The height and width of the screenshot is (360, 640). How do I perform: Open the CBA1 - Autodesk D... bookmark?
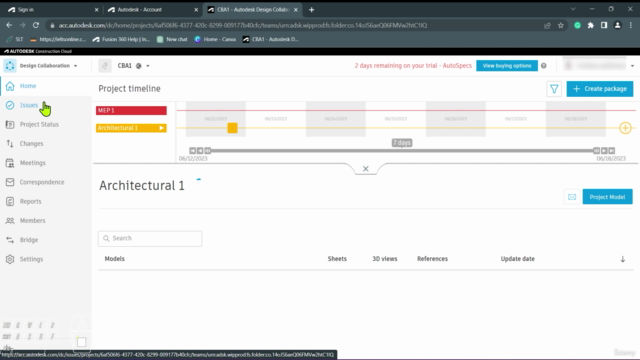pos(271,39)
